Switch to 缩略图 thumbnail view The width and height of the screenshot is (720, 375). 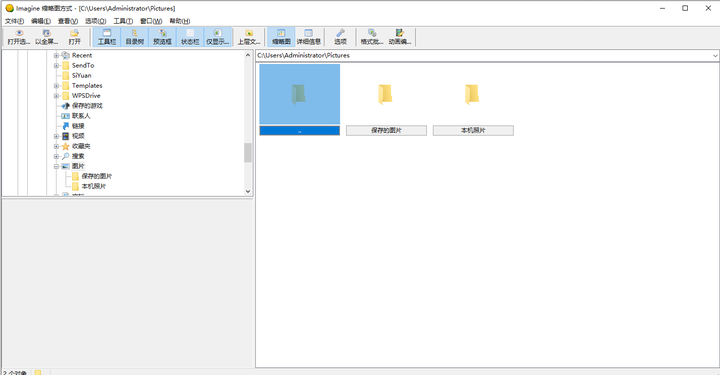tap(281, 37)
